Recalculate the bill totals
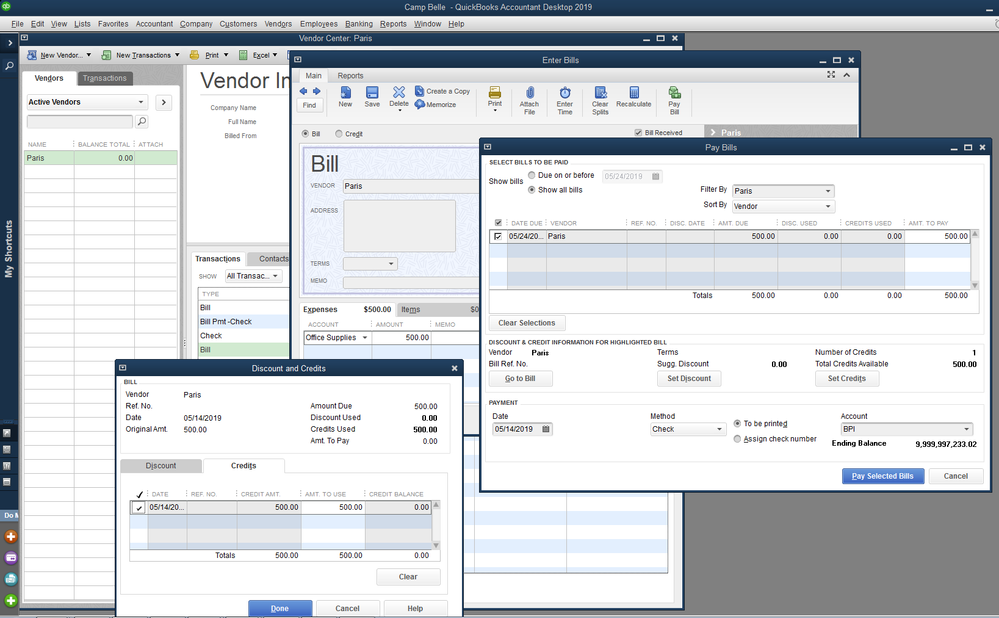 [634, 97]
